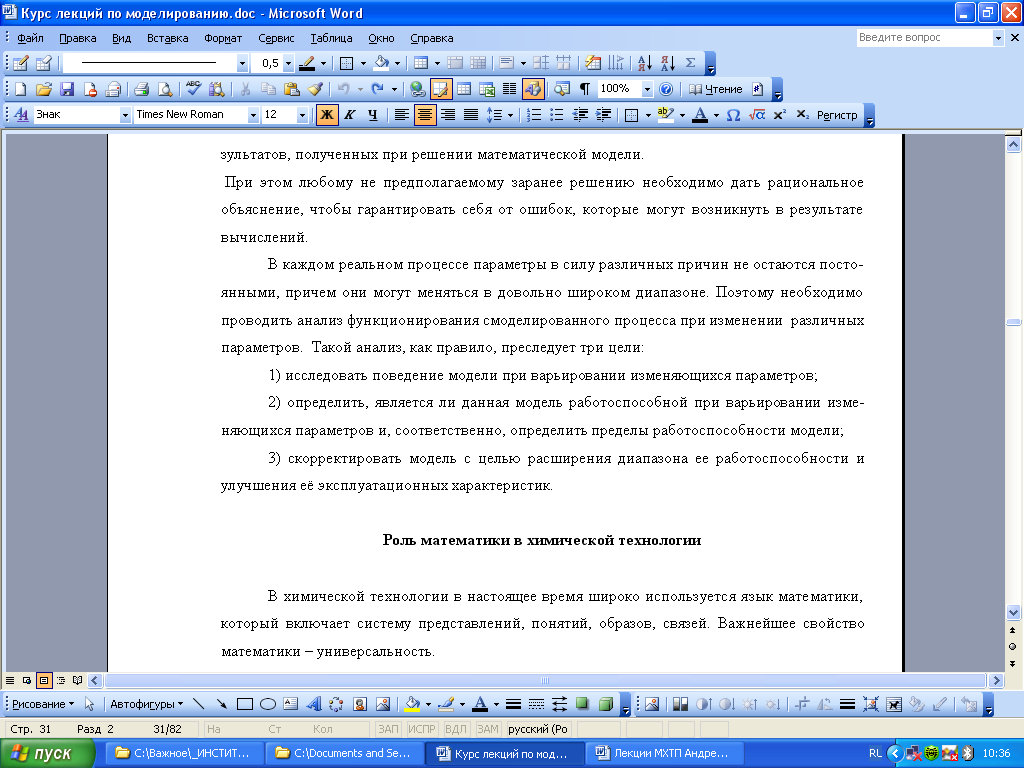This screenshot has width=1024, height=768.
Task: Toggle Underline formatting (Ч)
Action: (372, 115)
